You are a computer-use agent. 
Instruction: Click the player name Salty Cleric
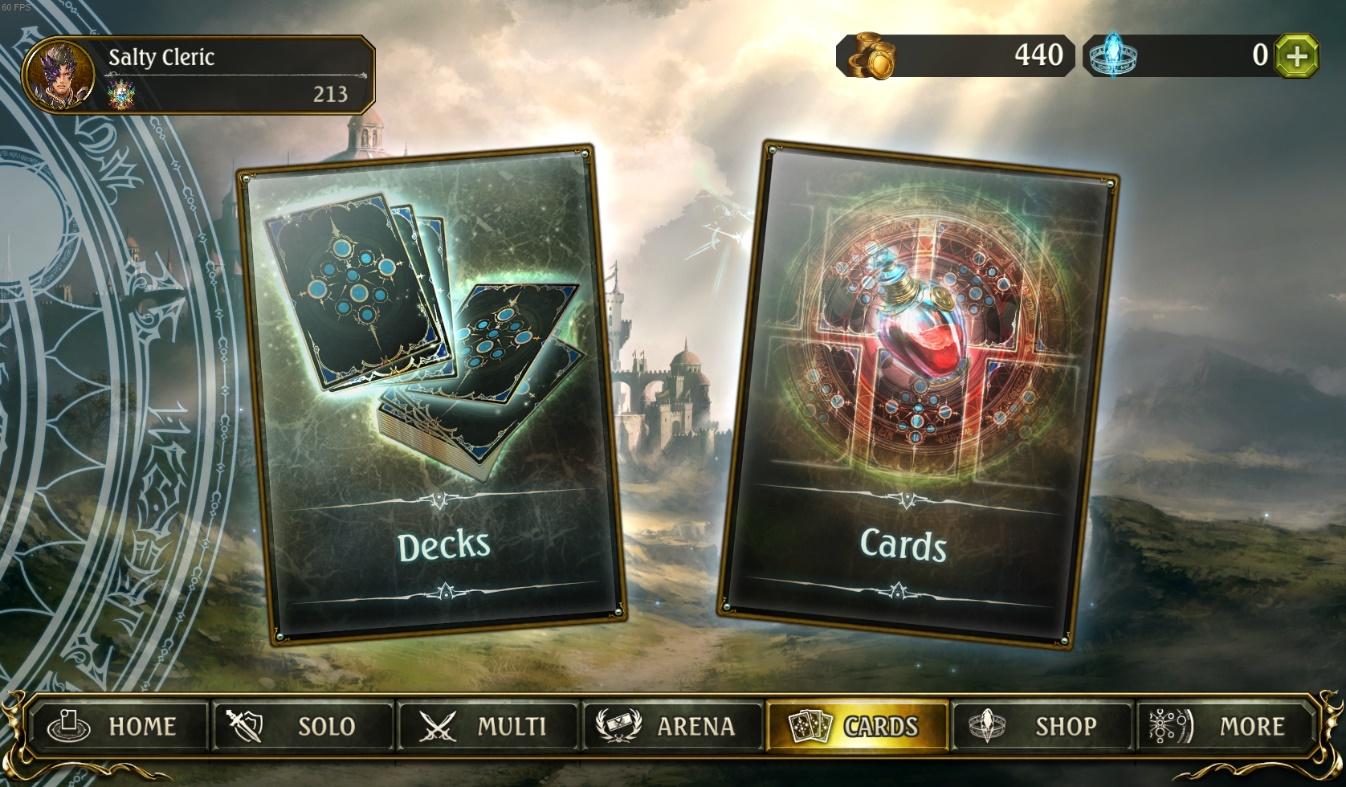(x=161, y=57)
